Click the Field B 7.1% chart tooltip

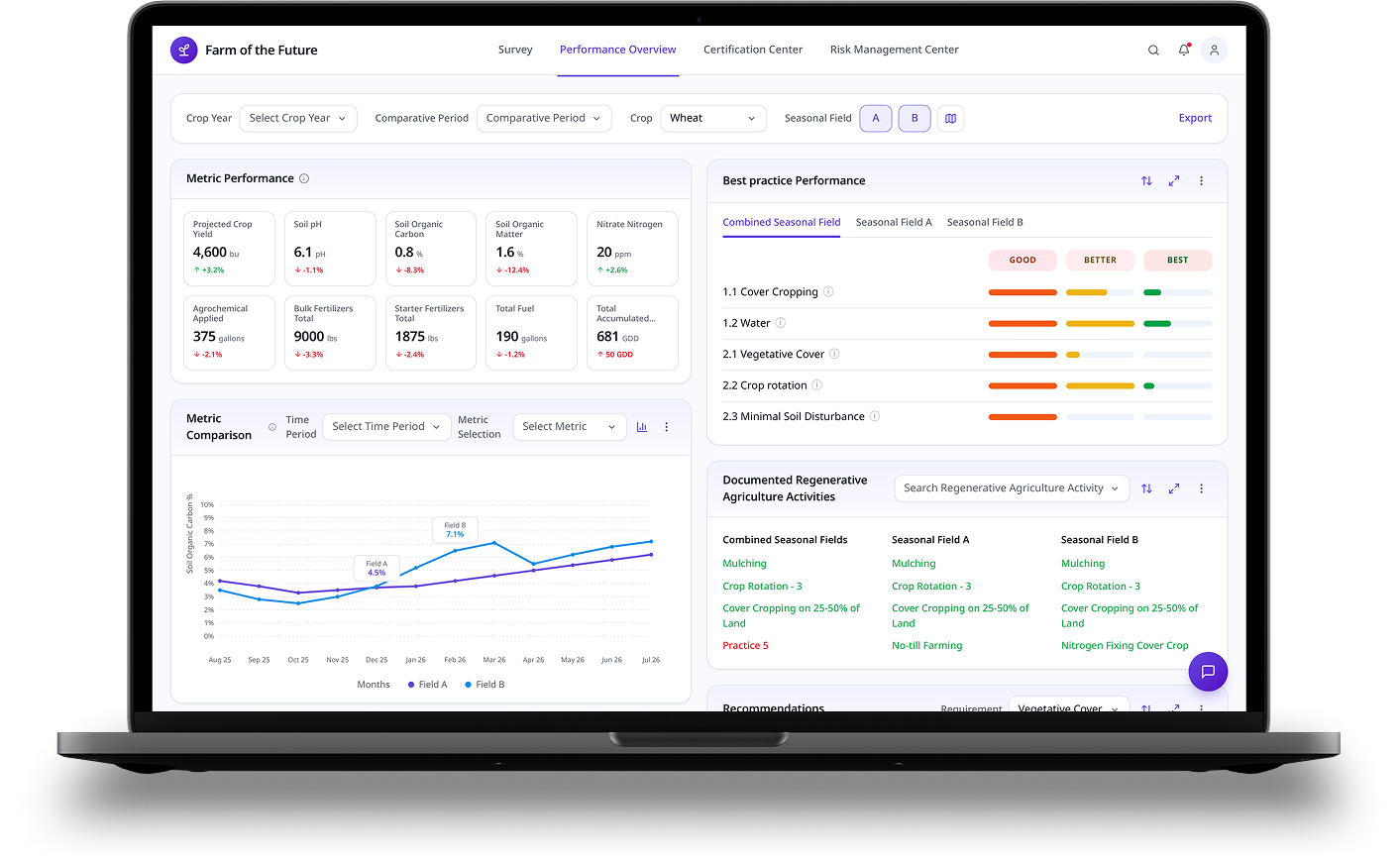(456, 530)
